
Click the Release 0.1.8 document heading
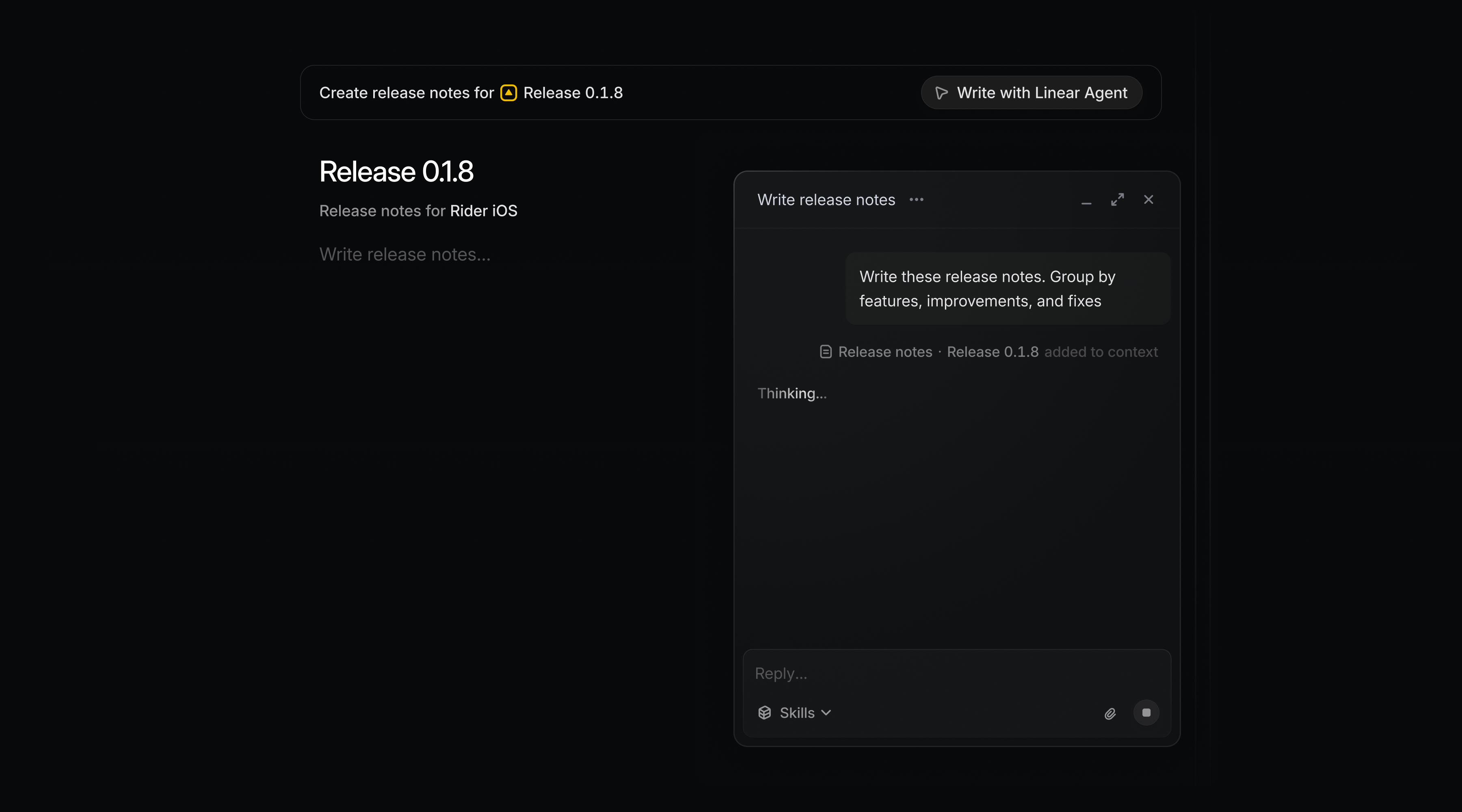(396, 171)
